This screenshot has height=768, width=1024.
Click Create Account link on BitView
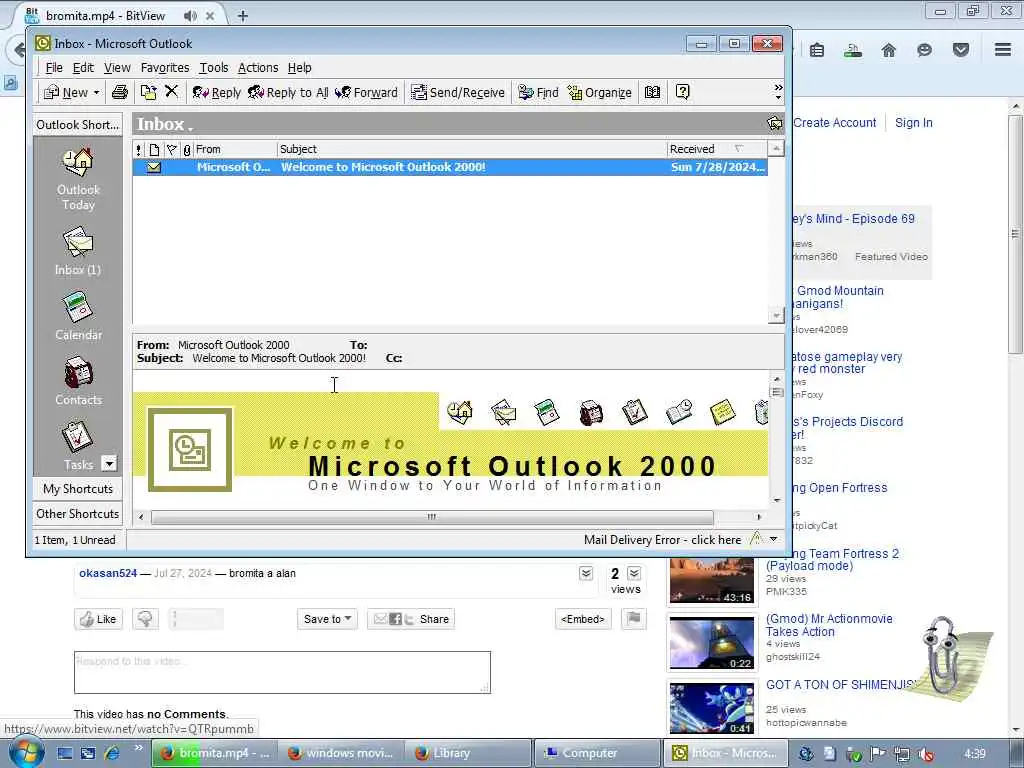(834, 123)
